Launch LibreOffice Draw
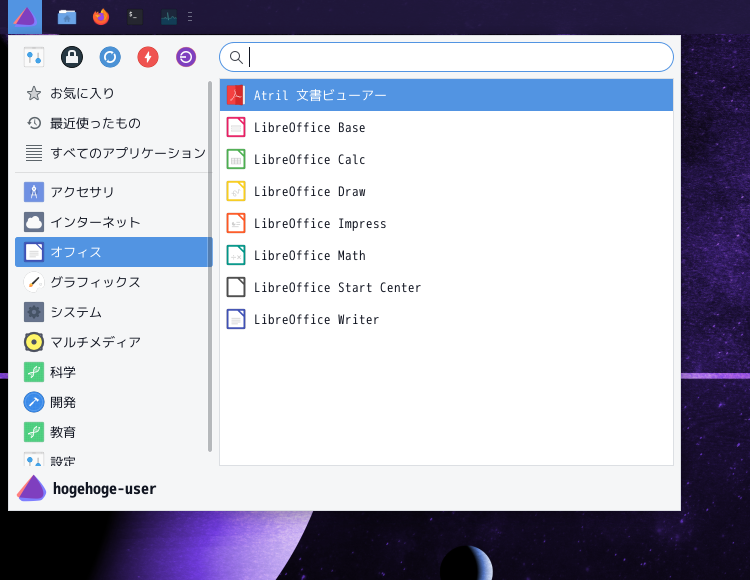Screen dimensions: 750x580 pos(446,191)
